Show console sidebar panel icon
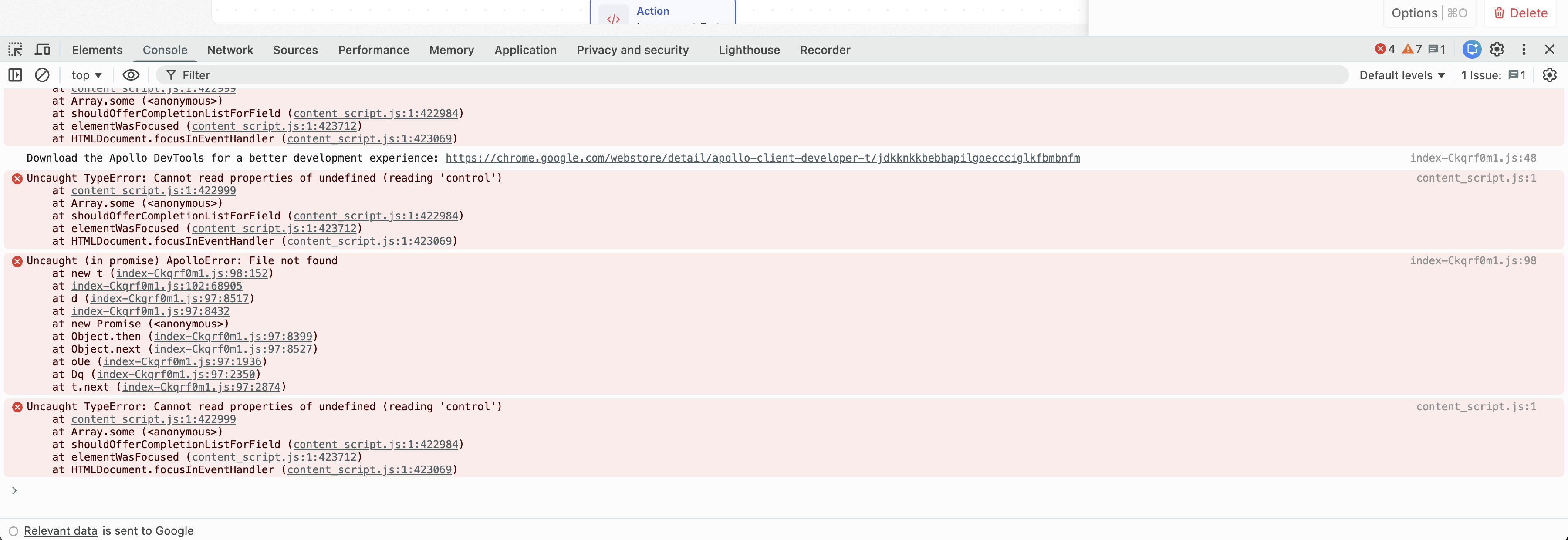Screen dimensions: 1568x540 click(x=15, y=75)
